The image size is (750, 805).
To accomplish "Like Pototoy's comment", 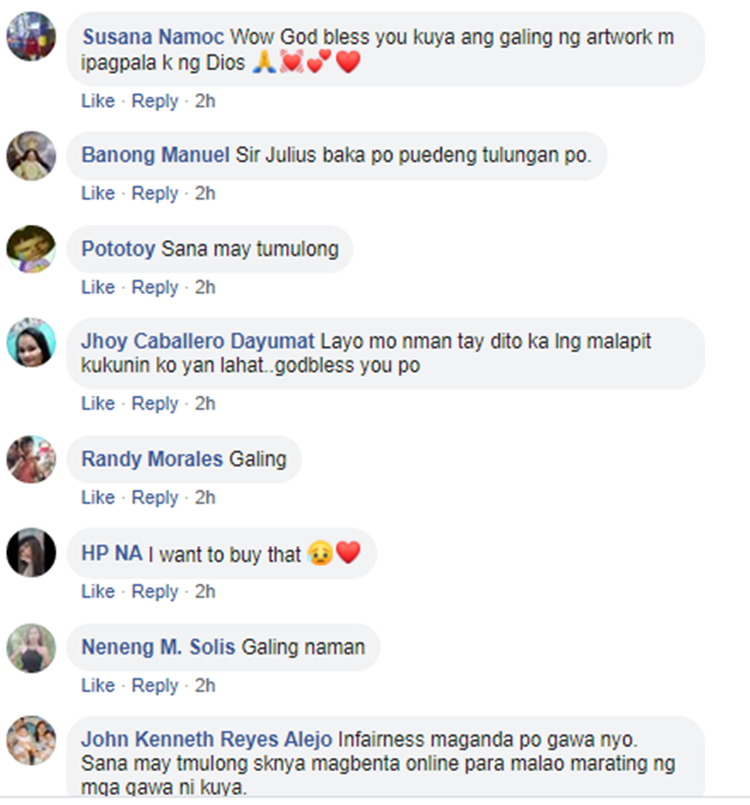I will pyautogui.click(x=98, y=287).
